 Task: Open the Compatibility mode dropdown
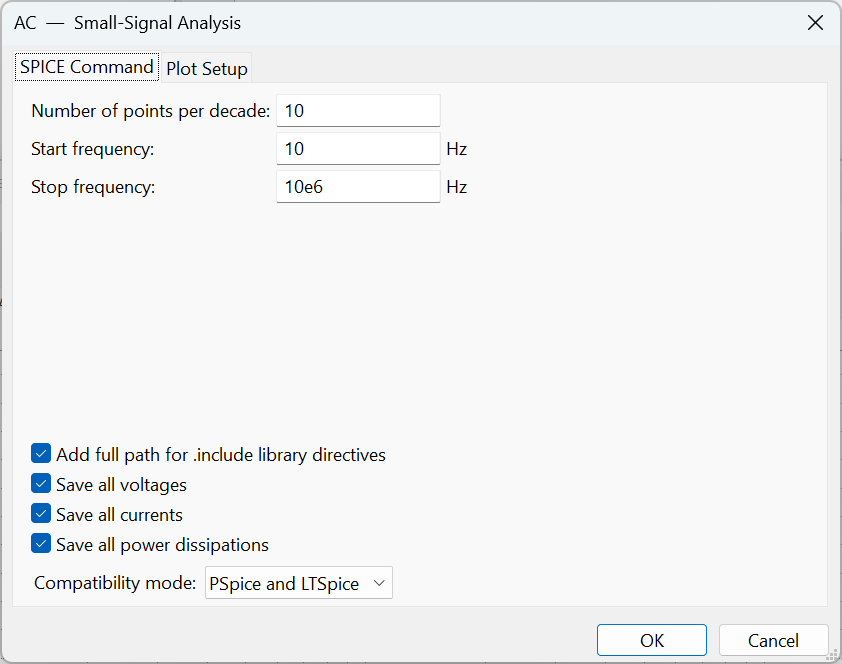pos(298,583)
